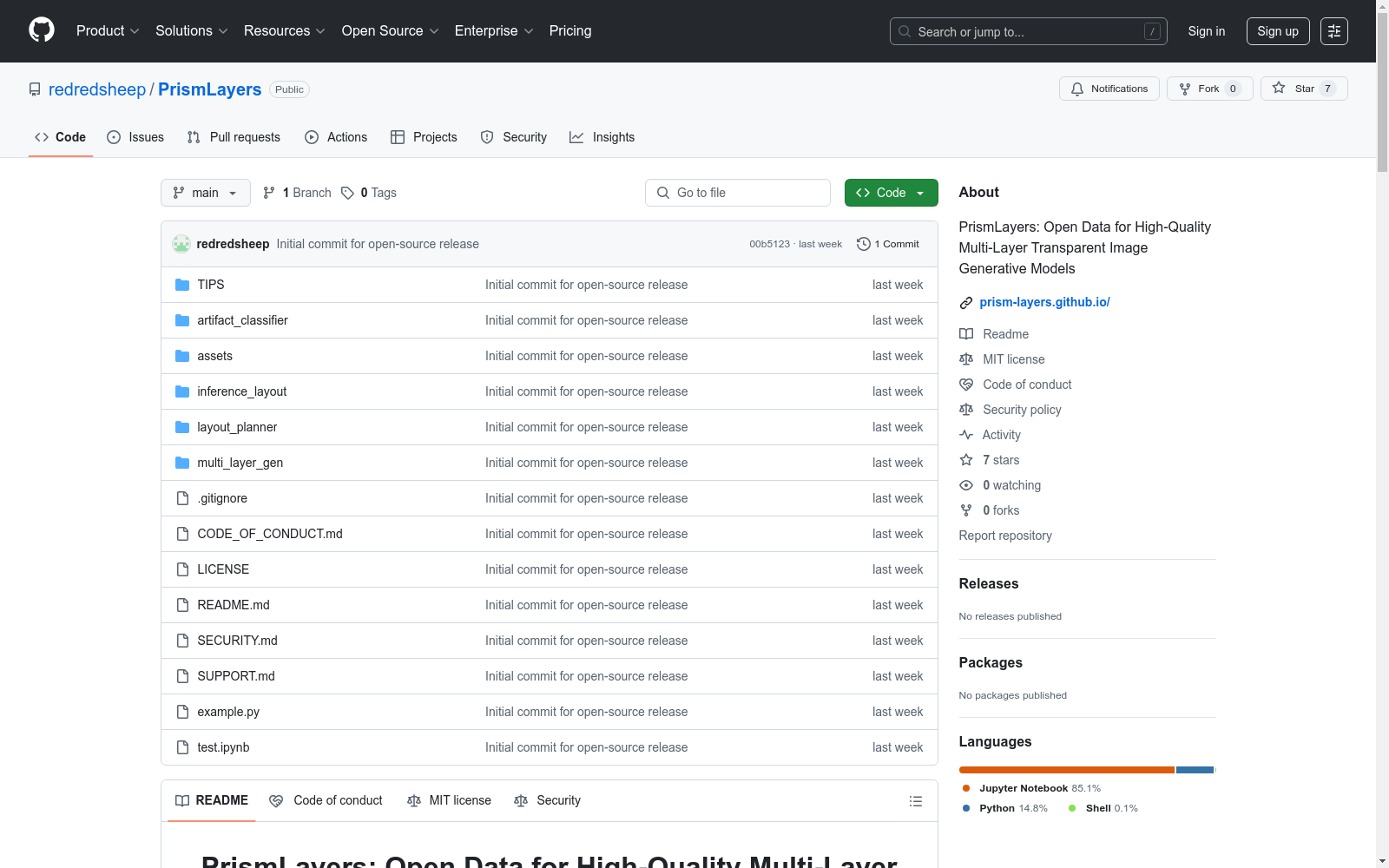1389x868 pixels.
Task: Open the example.py file
Action: 228,712
